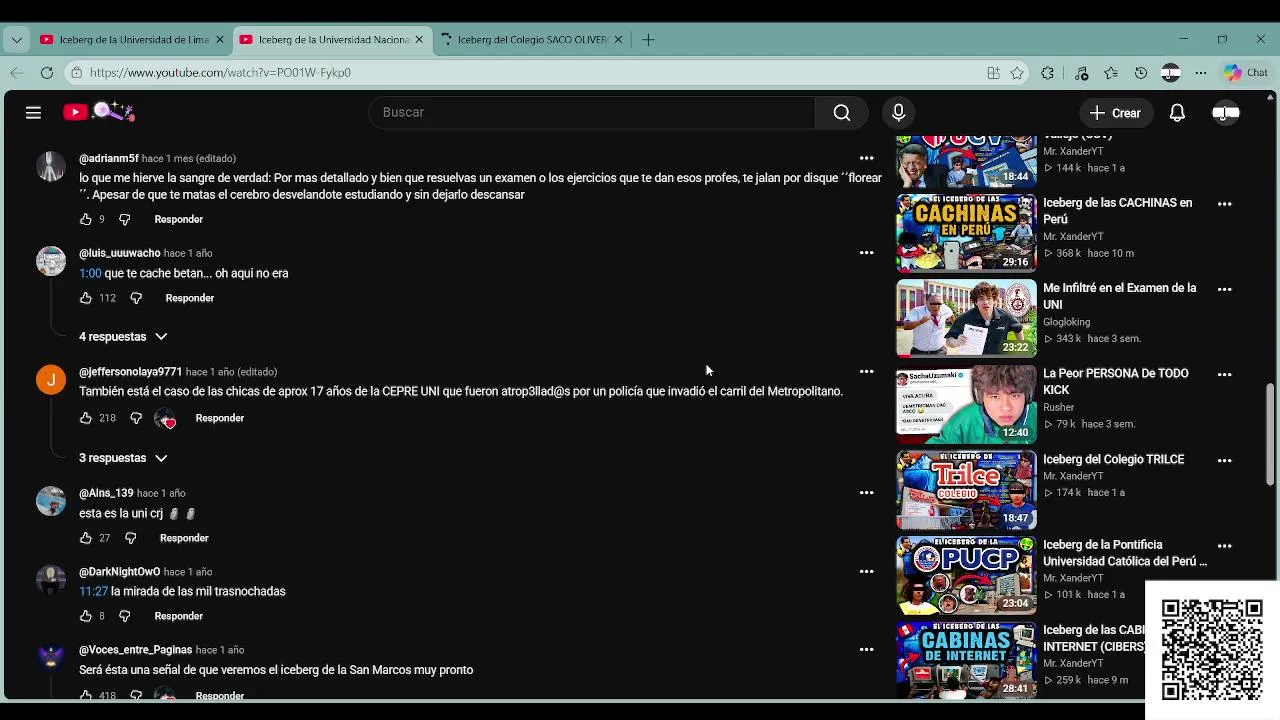Open a new browser tab

(648, 40)
